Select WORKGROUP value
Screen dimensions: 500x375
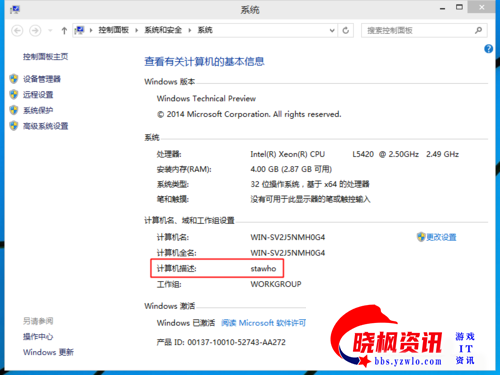[x=276, y=284]
